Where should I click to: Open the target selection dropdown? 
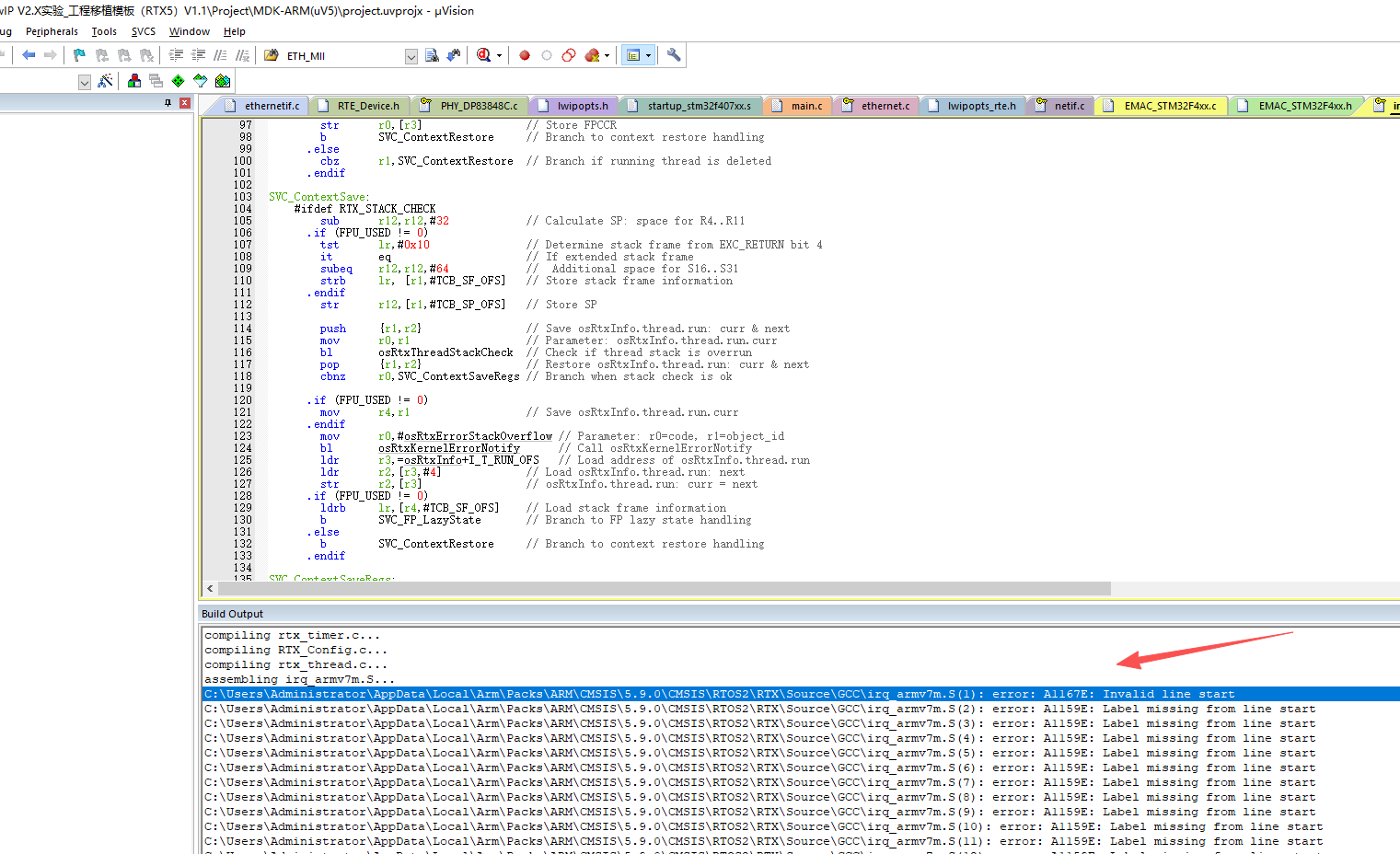click(85, 82)
